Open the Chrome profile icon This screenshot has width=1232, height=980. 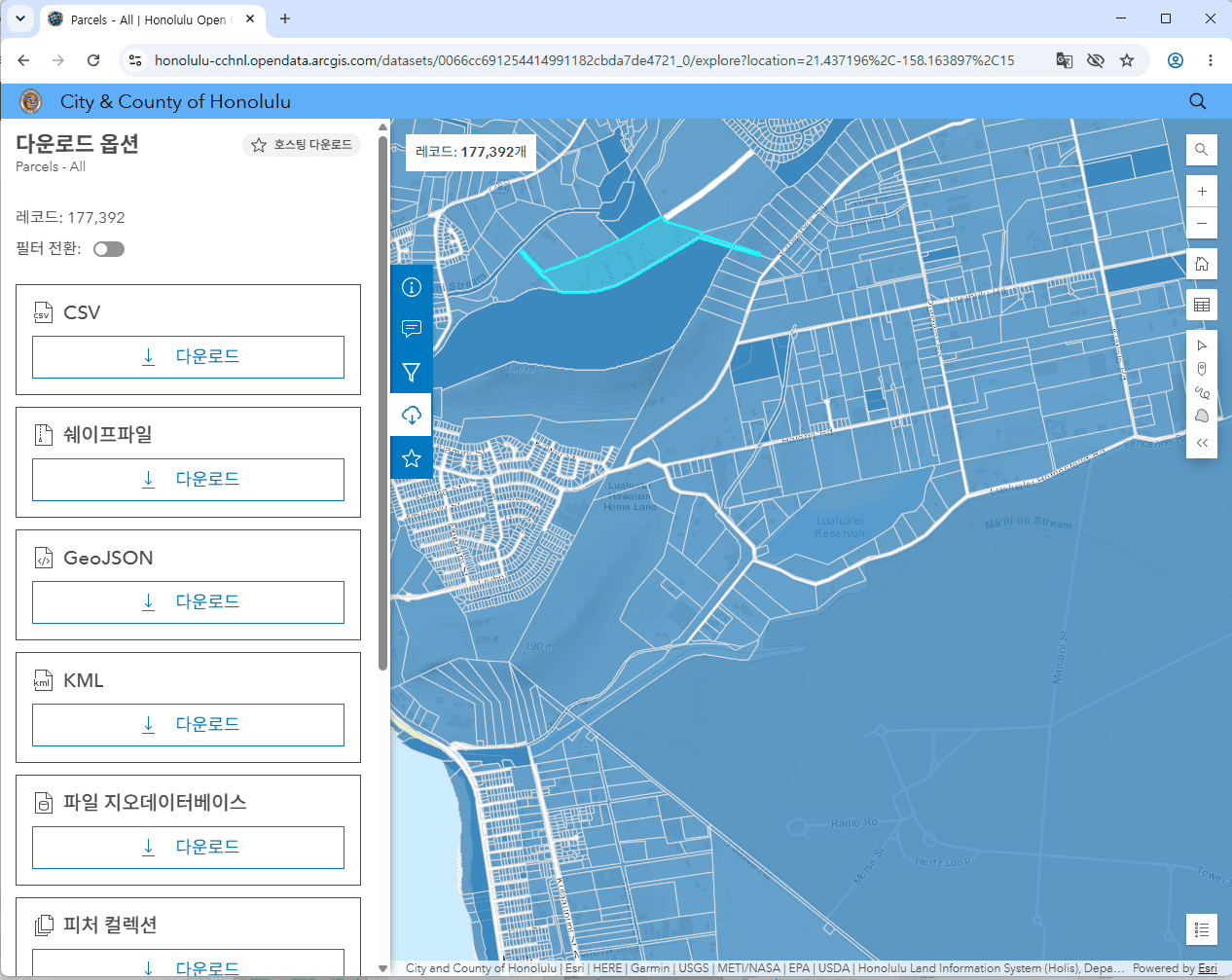click(x=1176, y=60)
